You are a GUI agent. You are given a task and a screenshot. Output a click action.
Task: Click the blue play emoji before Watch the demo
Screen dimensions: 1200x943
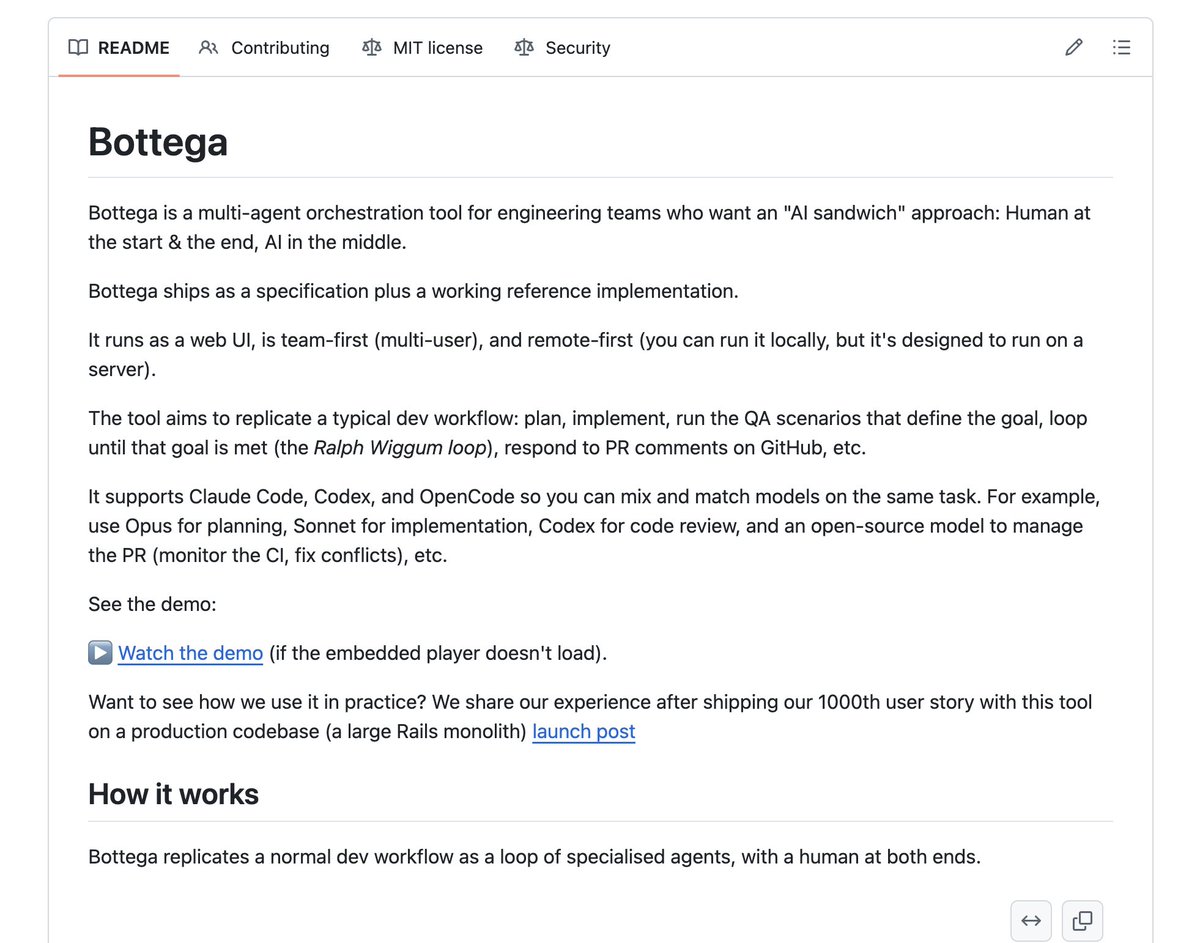tap(100, 653)
